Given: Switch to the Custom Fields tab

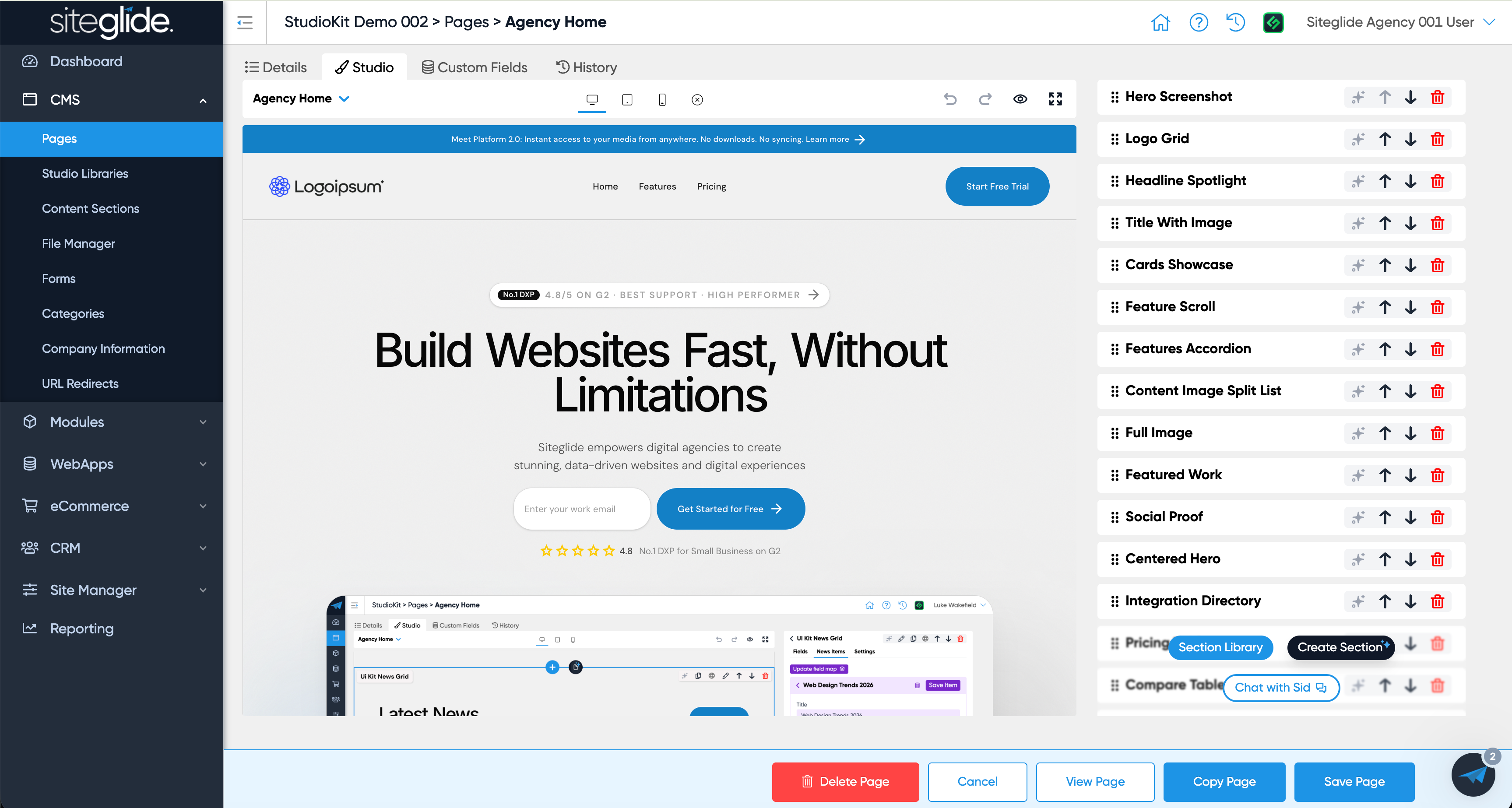Looking at the screenshot, I should (x=475, y=67).
